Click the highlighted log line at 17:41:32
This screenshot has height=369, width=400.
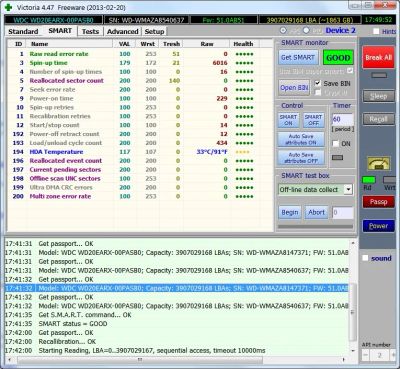(x=177, y=288)
